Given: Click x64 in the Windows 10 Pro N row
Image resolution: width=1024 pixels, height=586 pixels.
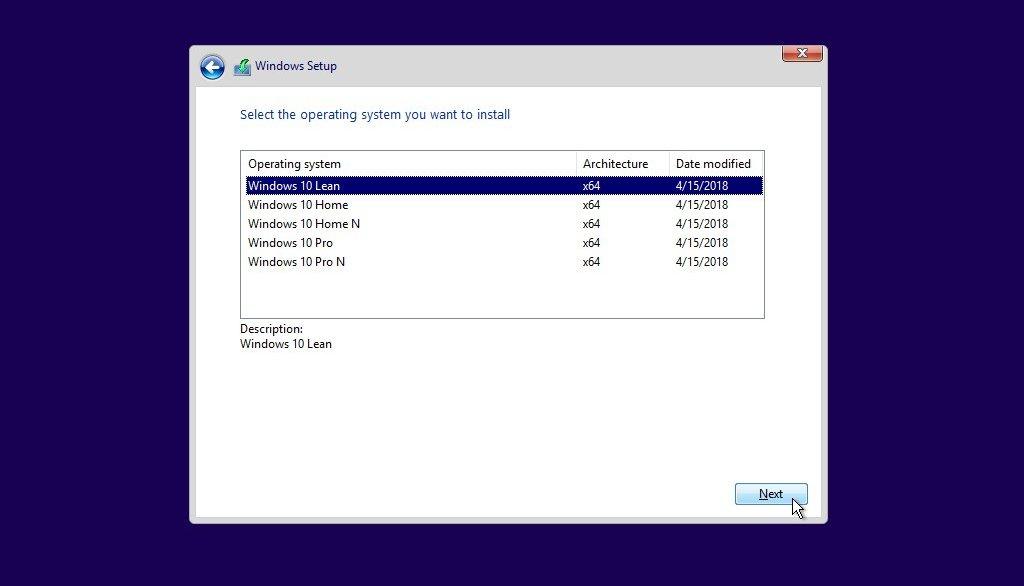Looking at the screenshot, I should point(591,261).
